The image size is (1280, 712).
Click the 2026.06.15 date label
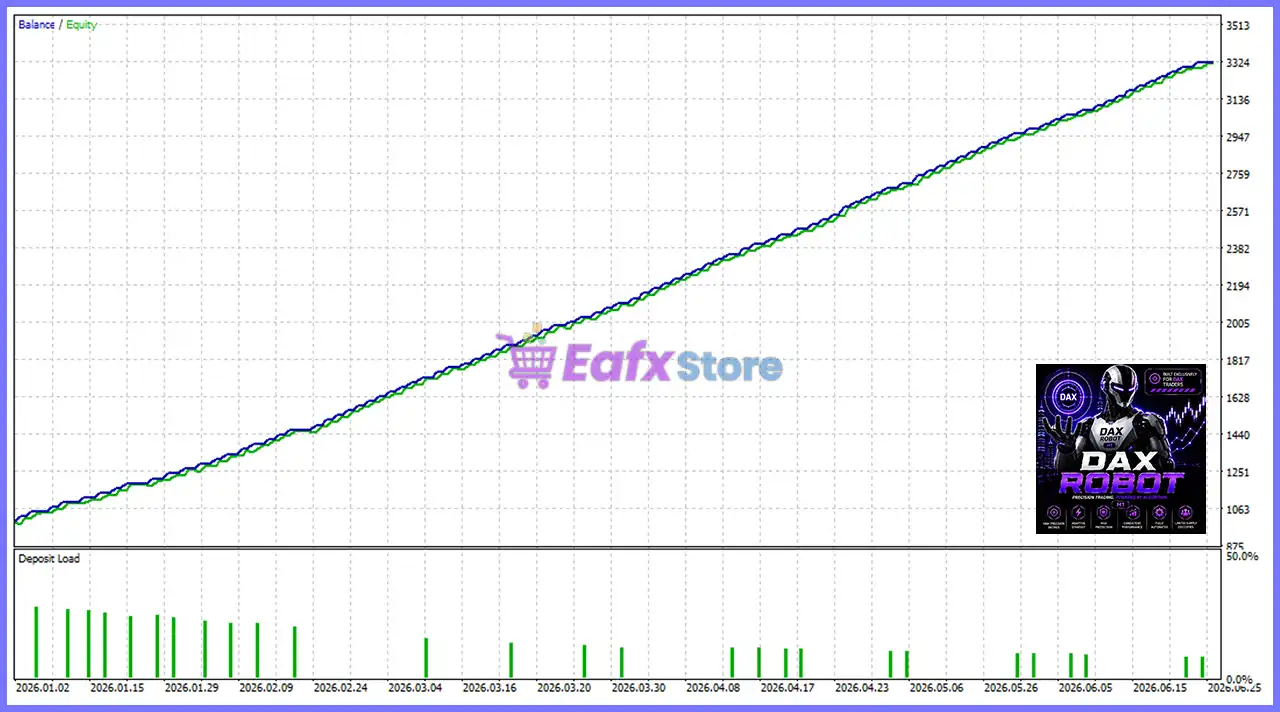tap(1160, 689)
